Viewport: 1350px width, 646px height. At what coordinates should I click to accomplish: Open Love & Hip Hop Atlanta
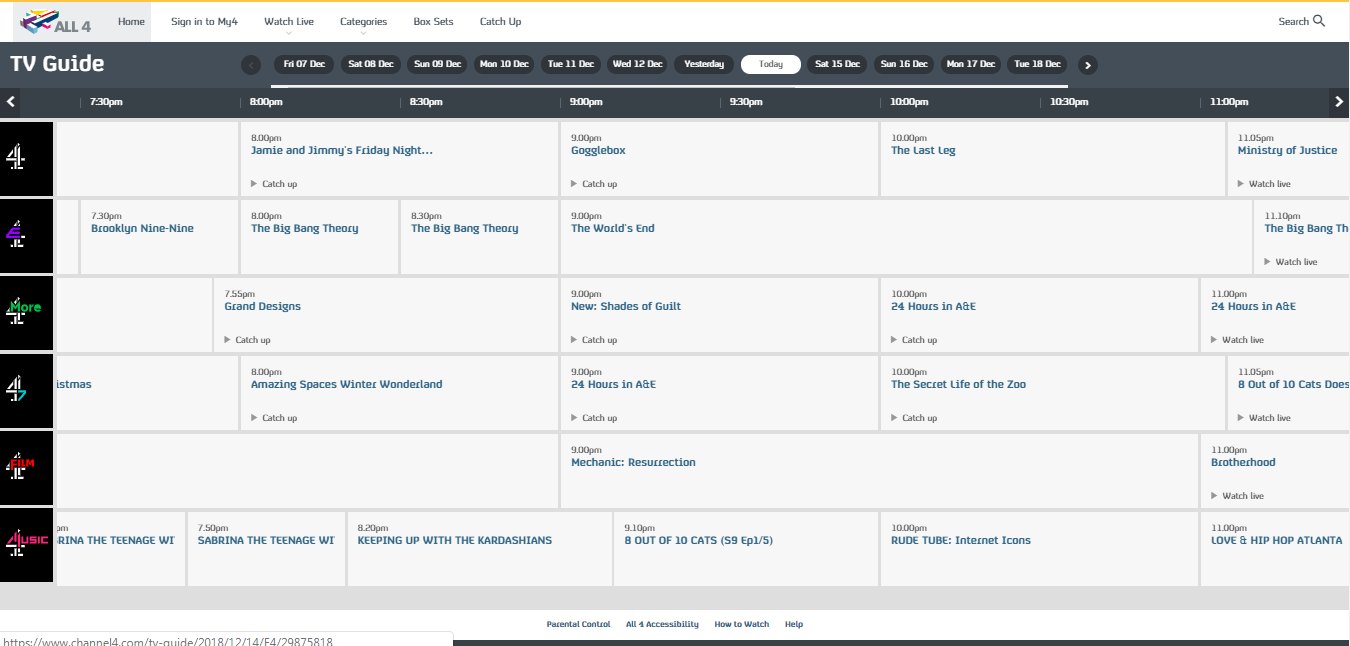tap(1276, 541)
